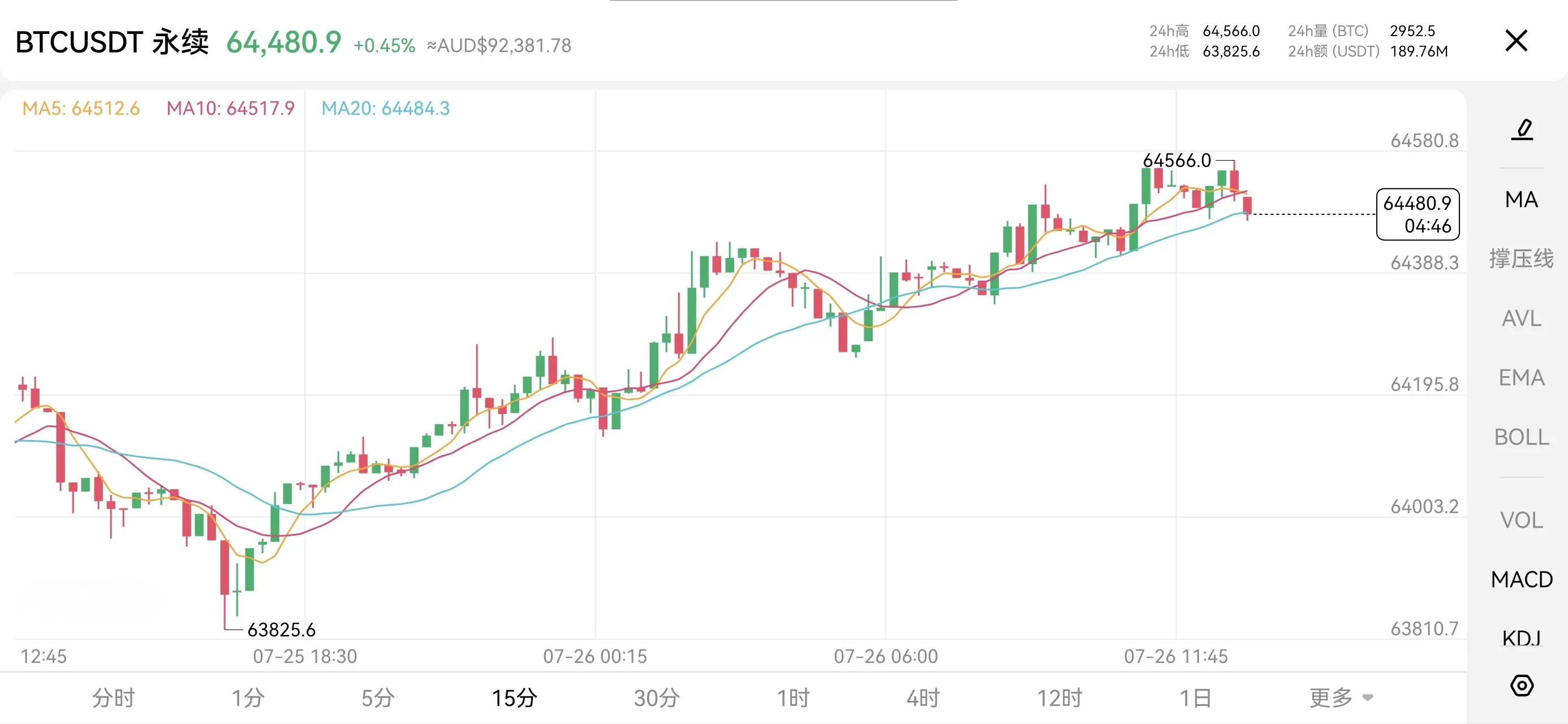Open the drawing pencil tool
Image resolution: width=1568 pixels, height=724 pixels.
point(1522,130)
